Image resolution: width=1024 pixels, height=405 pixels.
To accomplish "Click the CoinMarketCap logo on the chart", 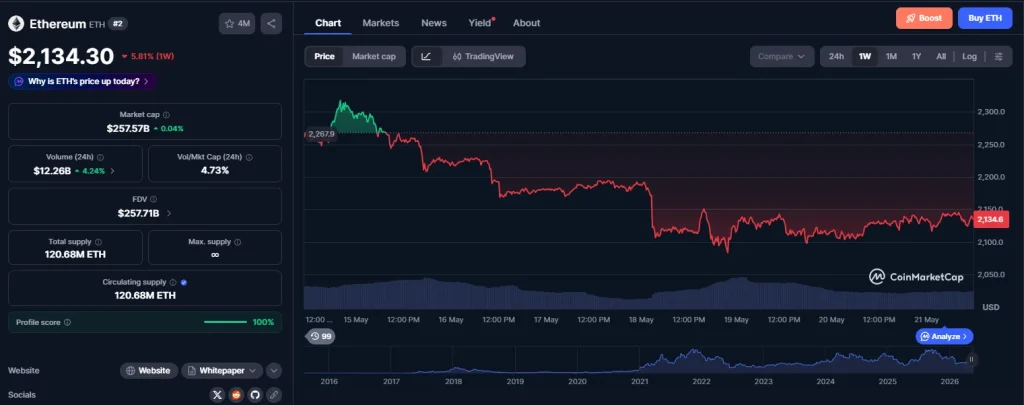I will click(916, 277).
